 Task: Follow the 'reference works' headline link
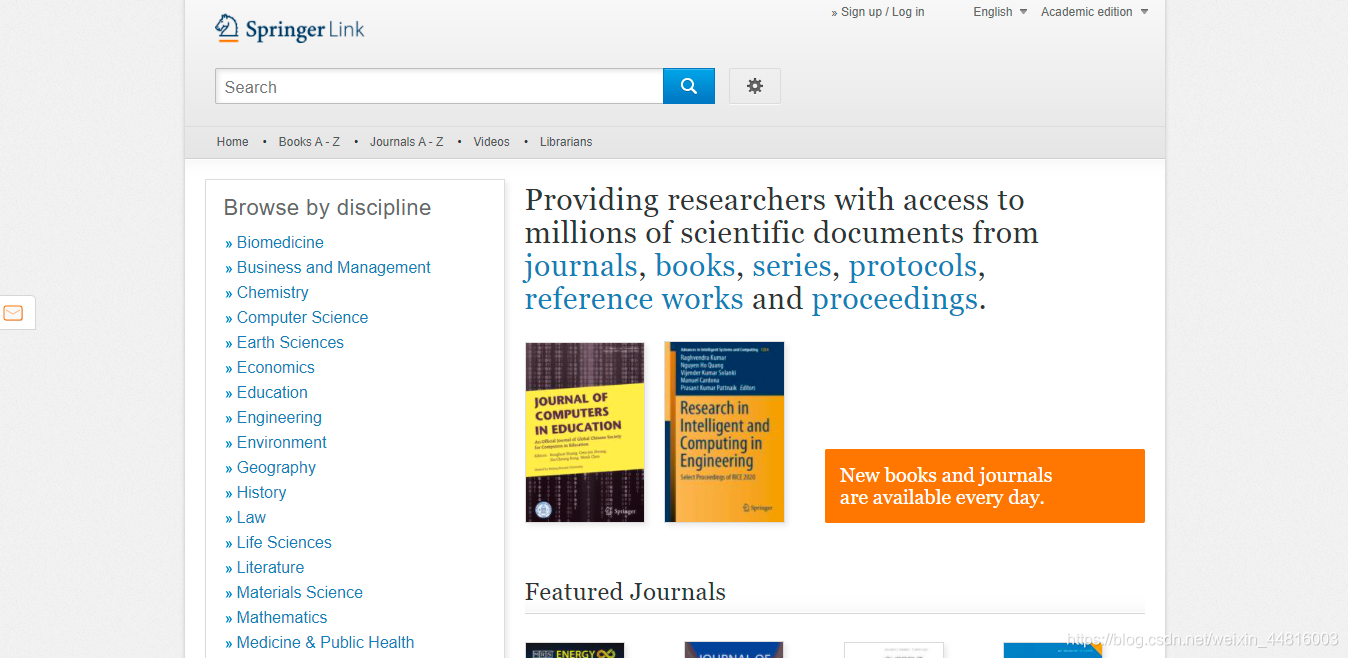coord(634,299)
